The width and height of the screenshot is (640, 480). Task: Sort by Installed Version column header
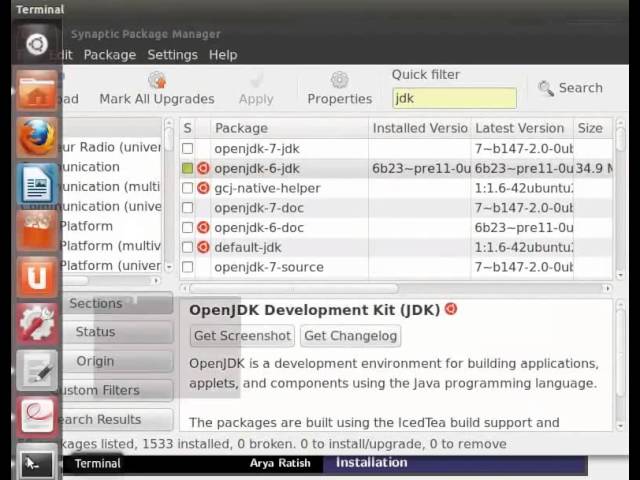pyautogui.click(x=420, y=128)
